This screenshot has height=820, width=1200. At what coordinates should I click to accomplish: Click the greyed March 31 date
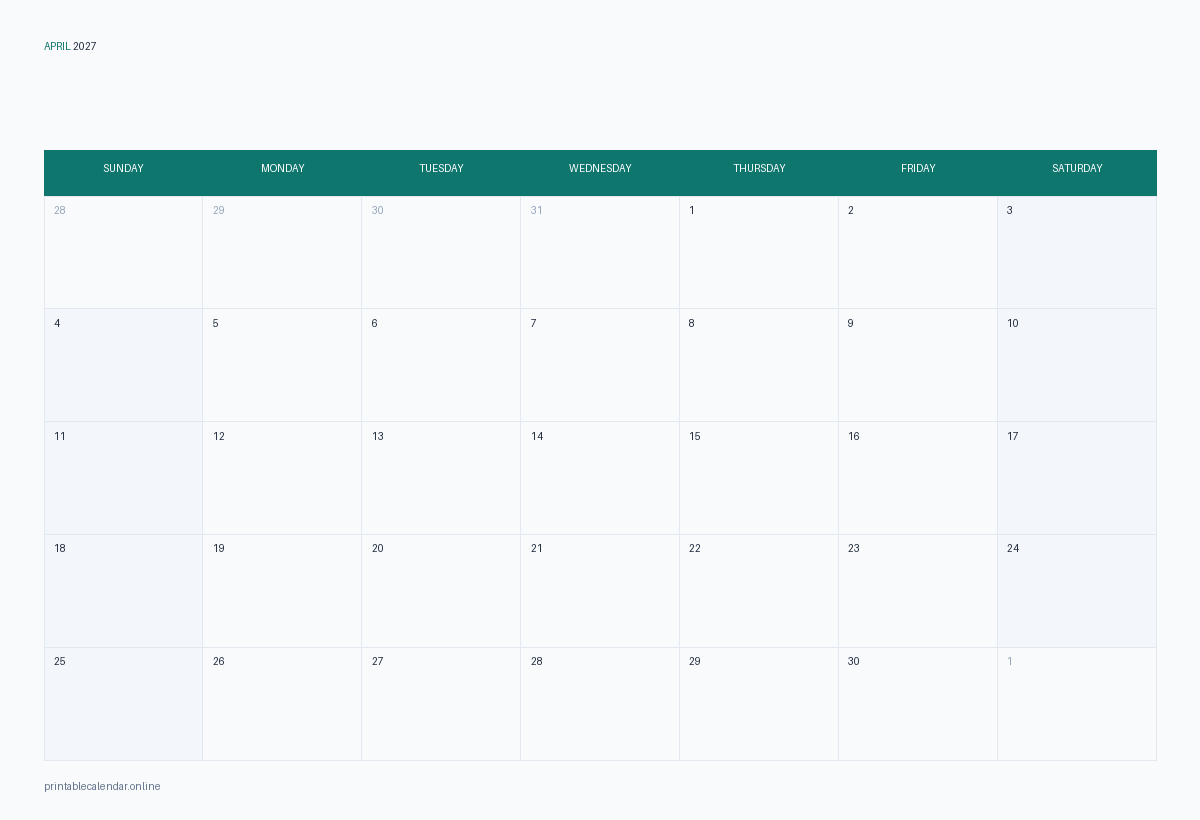[x=537, y=211]
